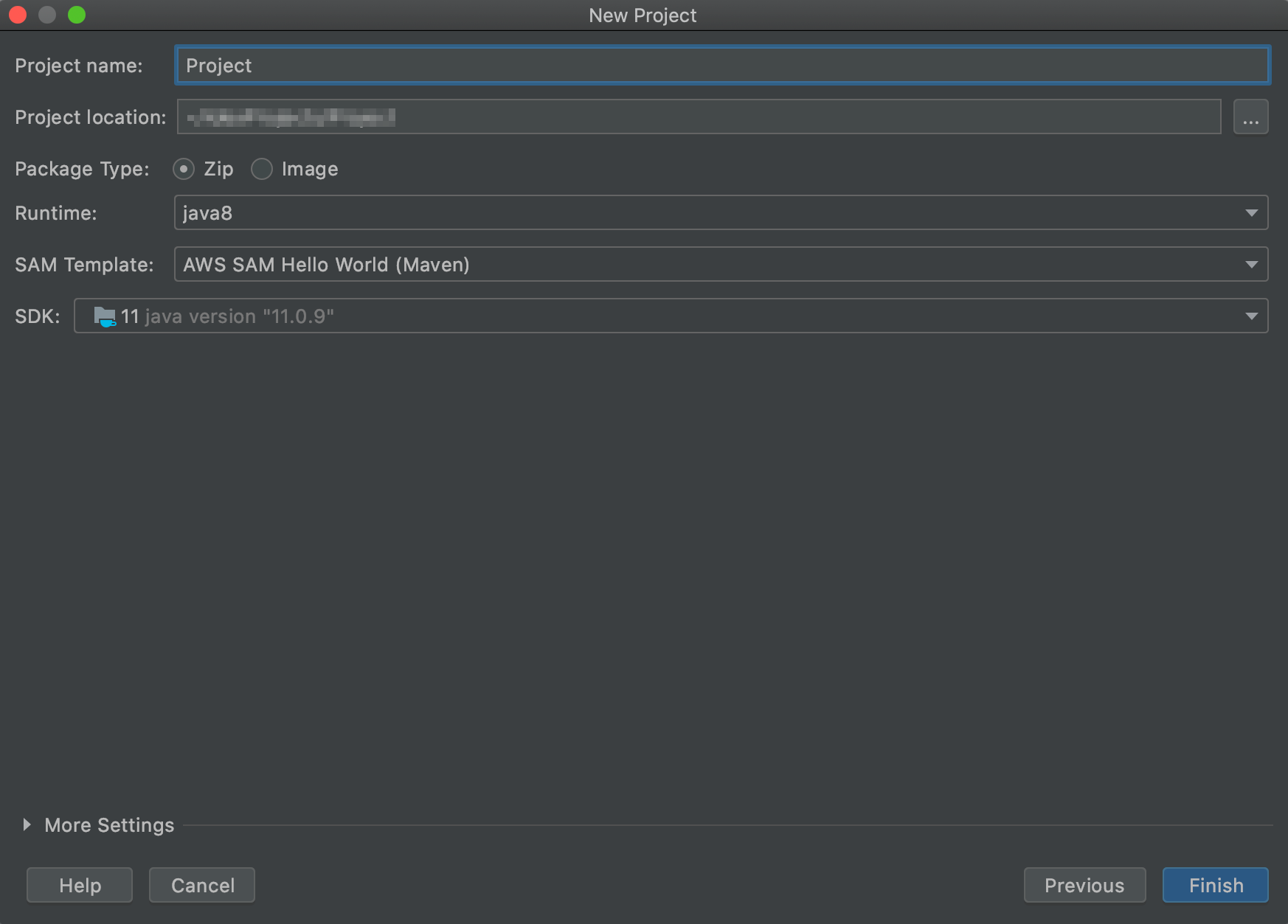Viewport: 1288px width, 924px height.
Task: Click the SAM Template dropdown arrow
Action: tap(1251, 264)
